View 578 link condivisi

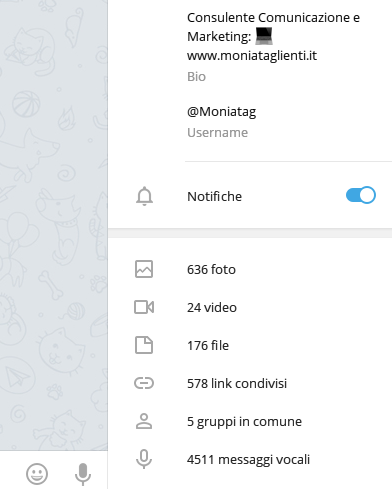[x=250, y=383]
